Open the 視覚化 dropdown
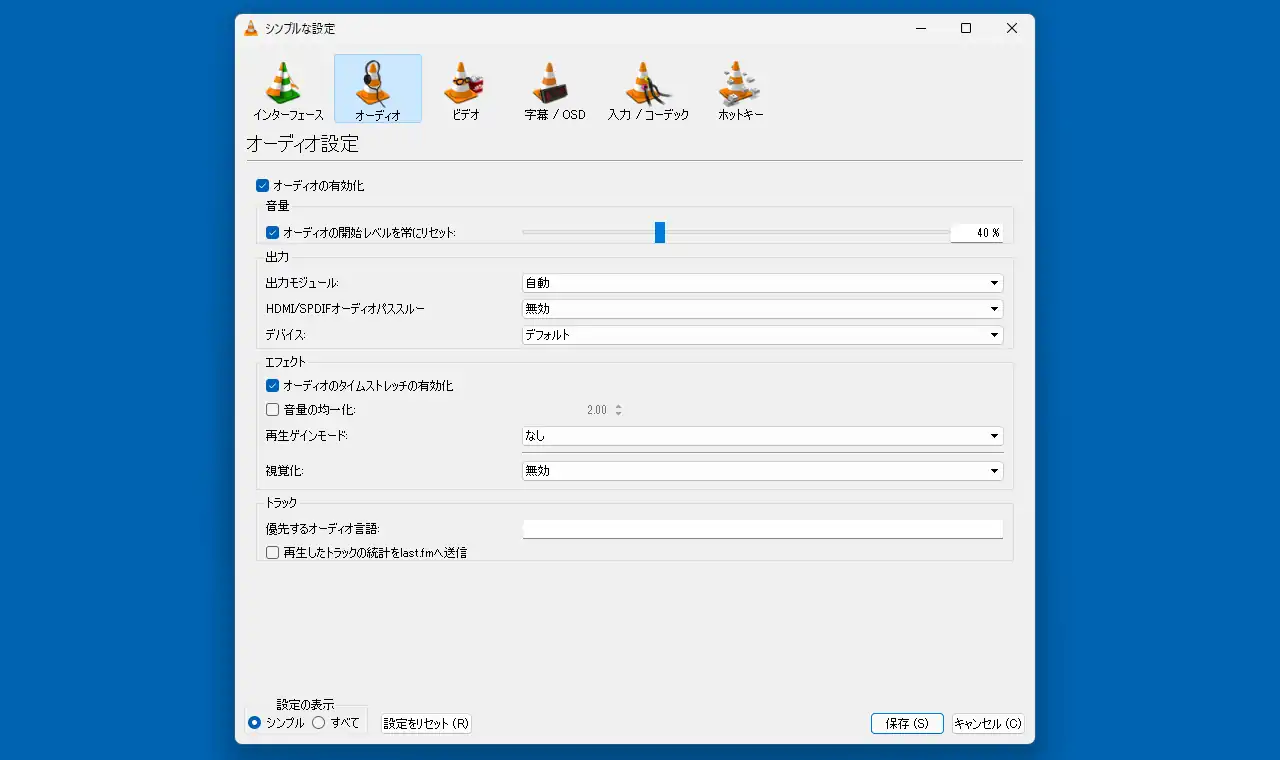Screen dimensions: 1280x760 tap(762, 470)
